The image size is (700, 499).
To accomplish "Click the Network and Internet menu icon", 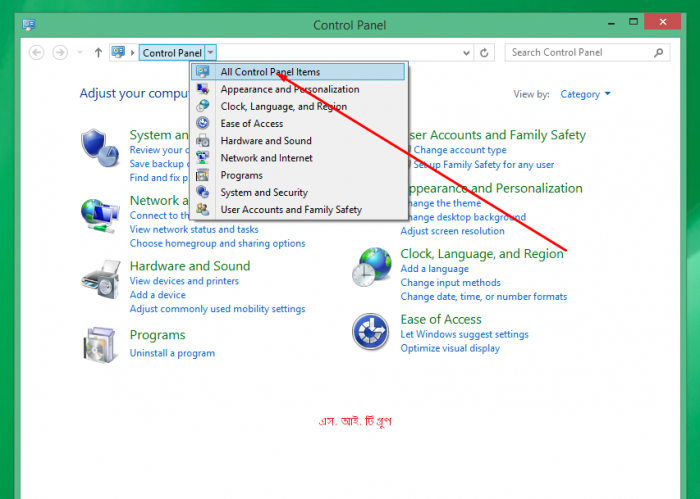I will coord(203,158).
